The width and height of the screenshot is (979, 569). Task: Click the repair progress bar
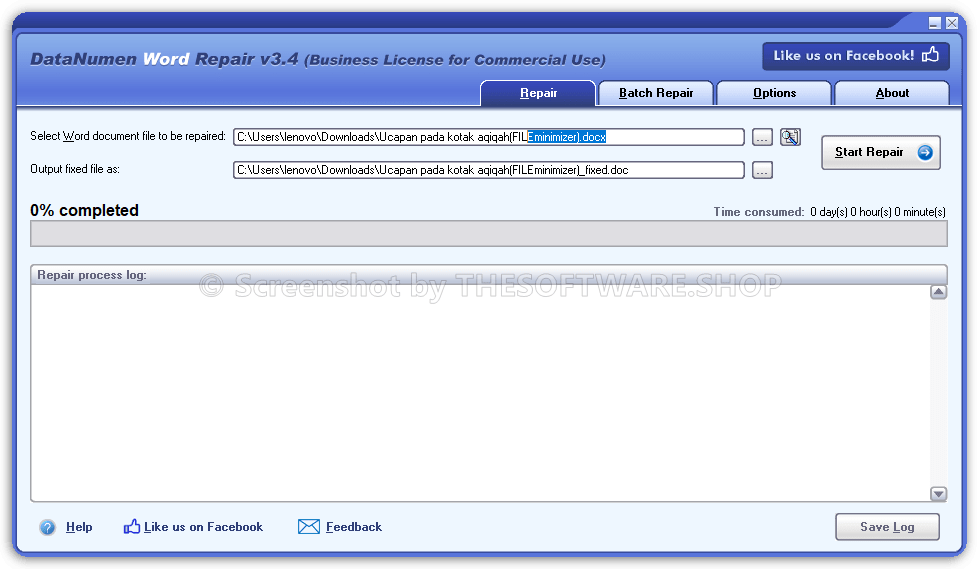[x=488, y=234]
